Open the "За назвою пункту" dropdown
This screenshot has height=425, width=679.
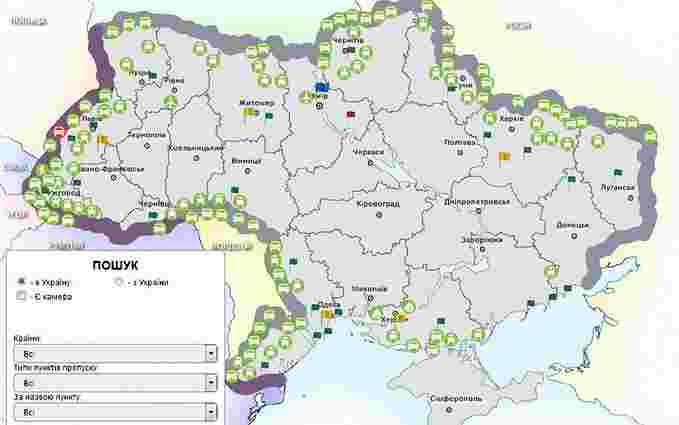115,411
